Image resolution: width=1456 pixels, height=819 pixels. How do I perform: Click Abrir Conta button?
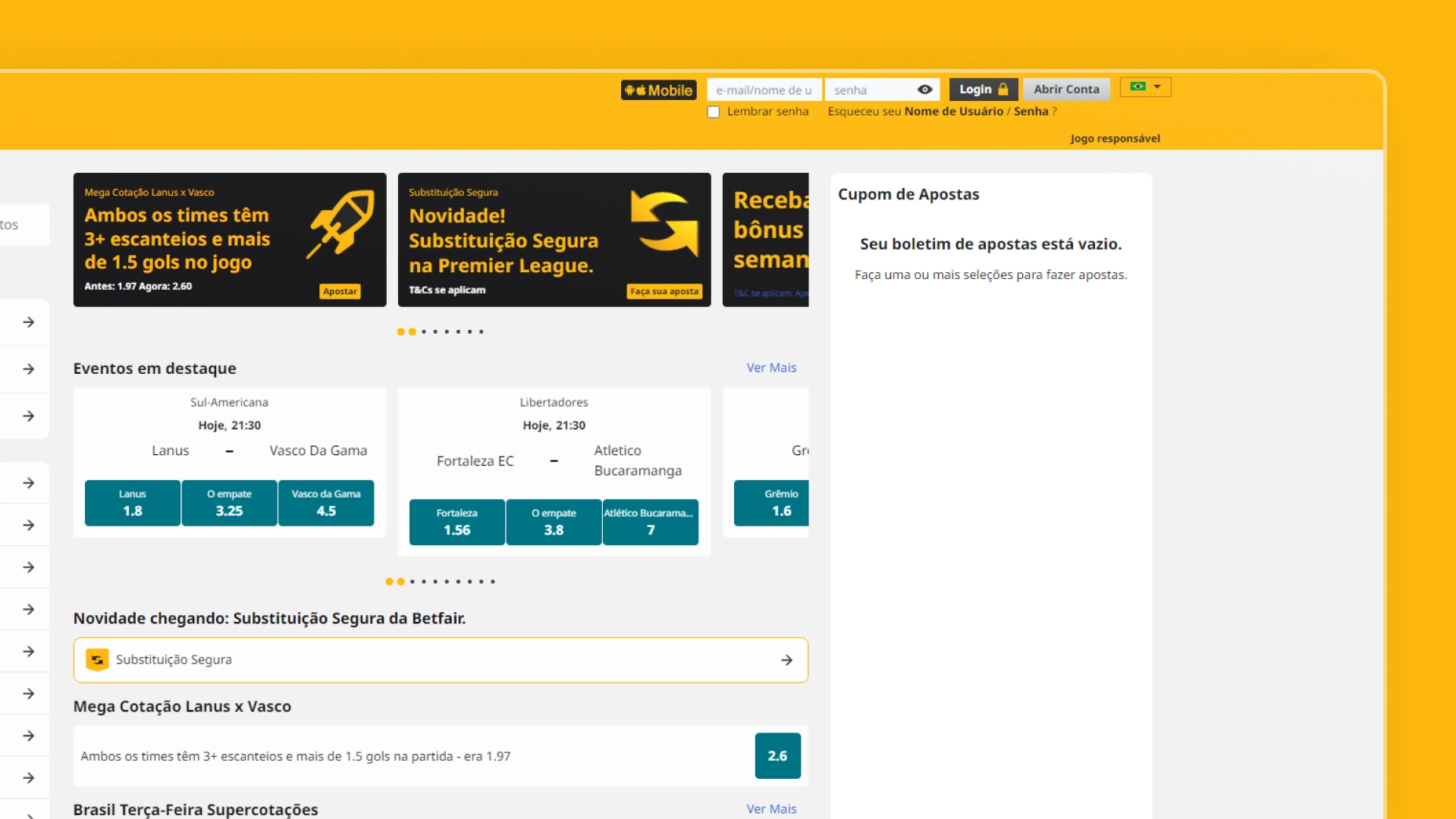(1066, 89)
